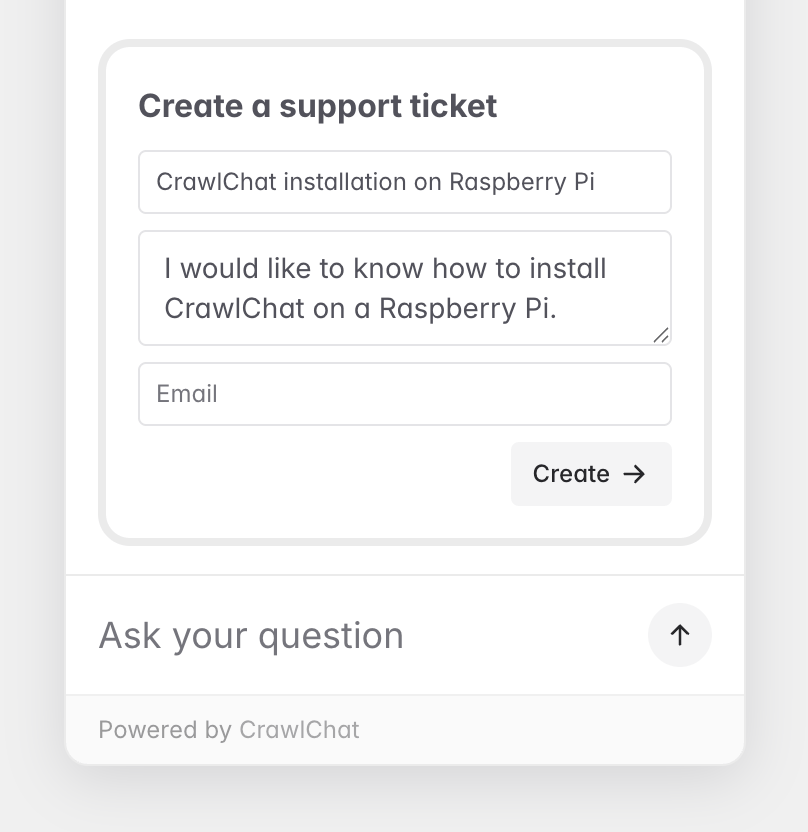Focus the Email input field
808x832 pixels.
coord(405,394)
